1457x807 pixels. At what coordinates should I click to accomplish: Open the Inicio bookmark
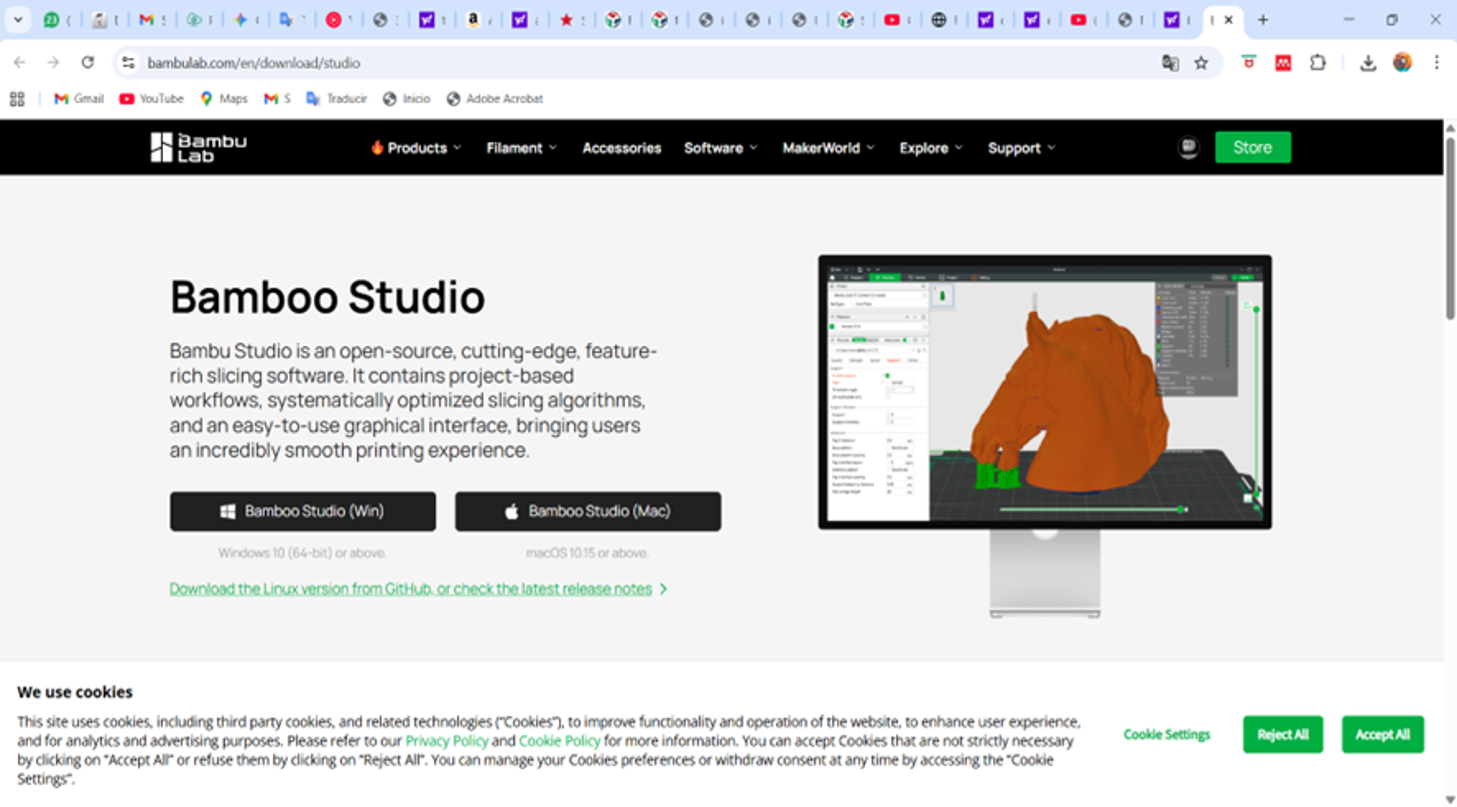click(406, 99)
